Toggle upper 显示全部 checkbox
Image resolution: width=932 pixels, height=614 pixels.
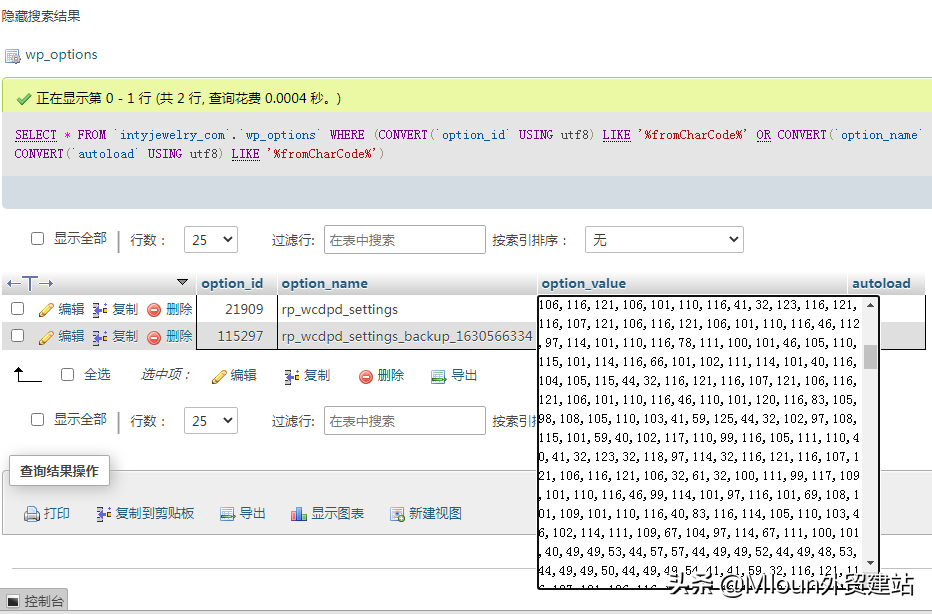(37, 238)
